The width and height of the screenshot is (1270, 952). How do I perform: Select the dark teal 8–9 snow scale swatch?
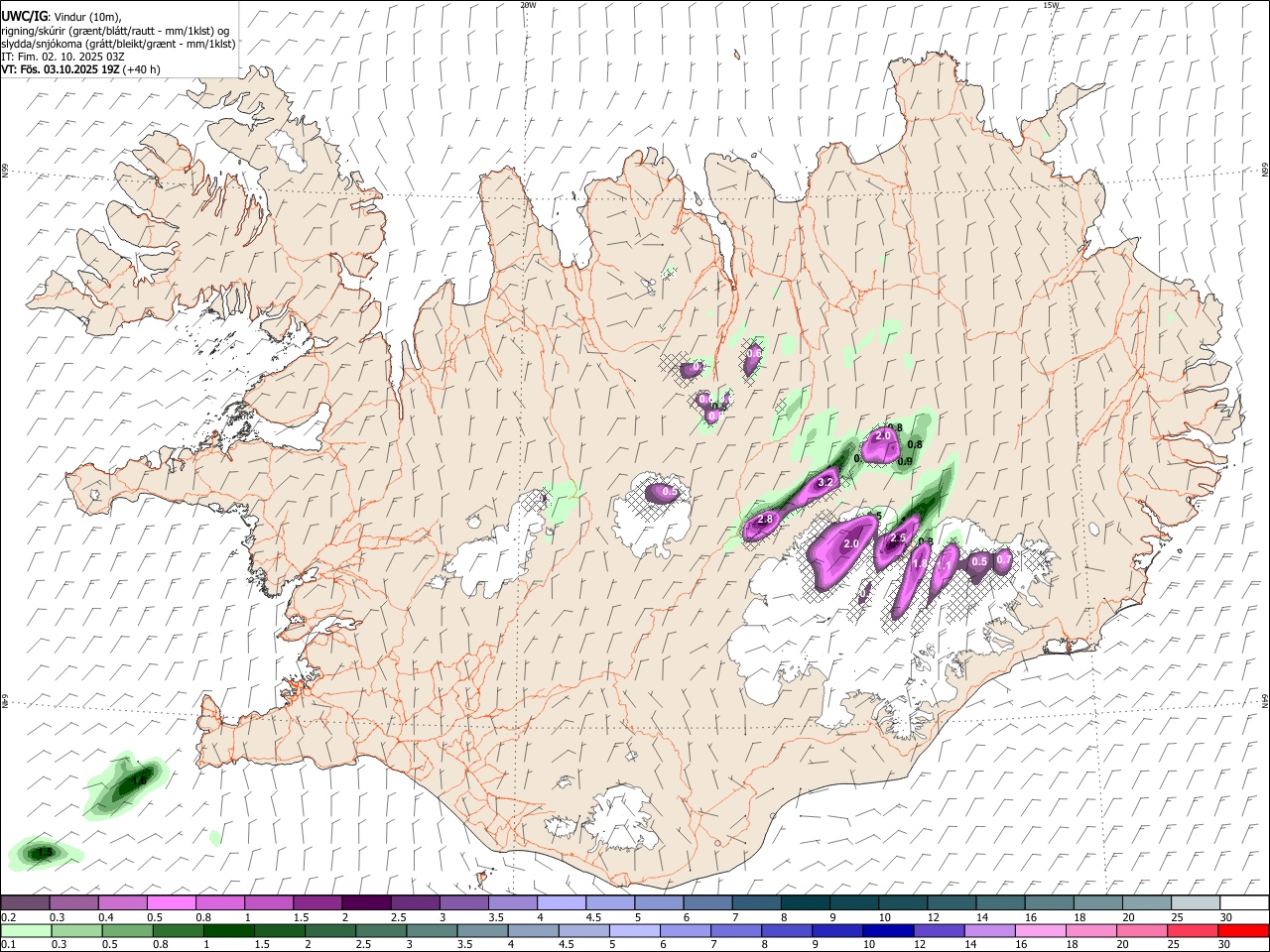click(807, 903)
